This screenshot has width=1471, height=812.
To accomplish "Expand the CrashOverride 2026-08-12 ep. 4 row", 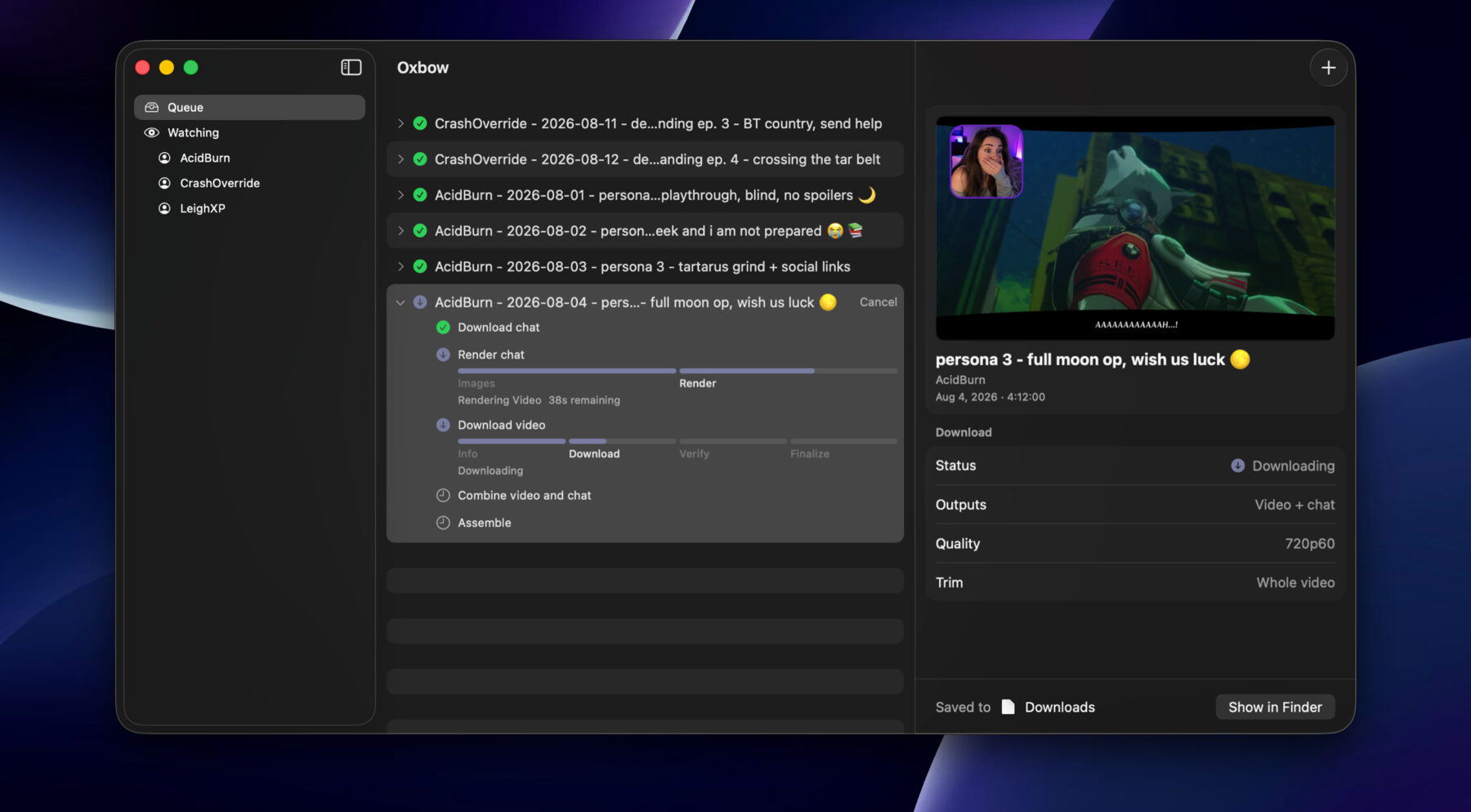I will [400, 159].
